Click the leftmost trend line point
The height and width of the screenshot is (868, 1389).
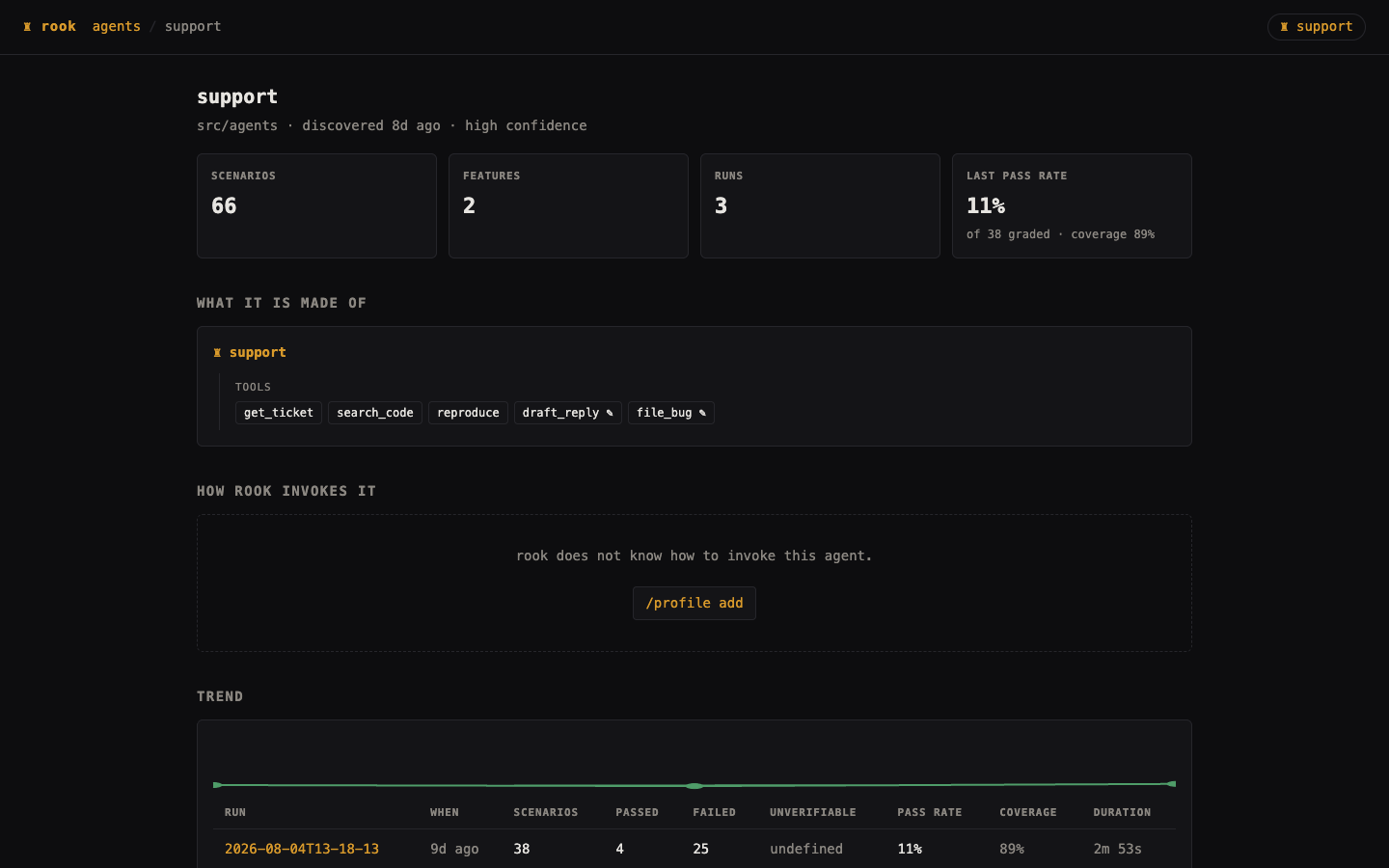coord(217,785)
